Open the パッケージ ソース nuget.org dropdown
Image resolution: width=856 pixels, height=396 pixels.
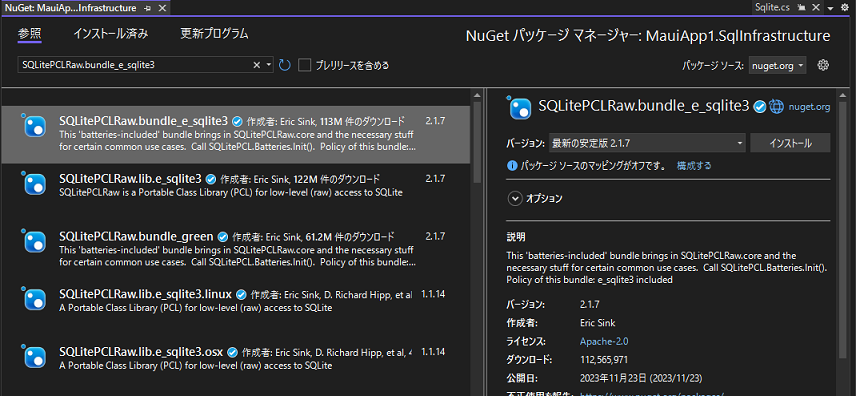click(x=777, y=66)
